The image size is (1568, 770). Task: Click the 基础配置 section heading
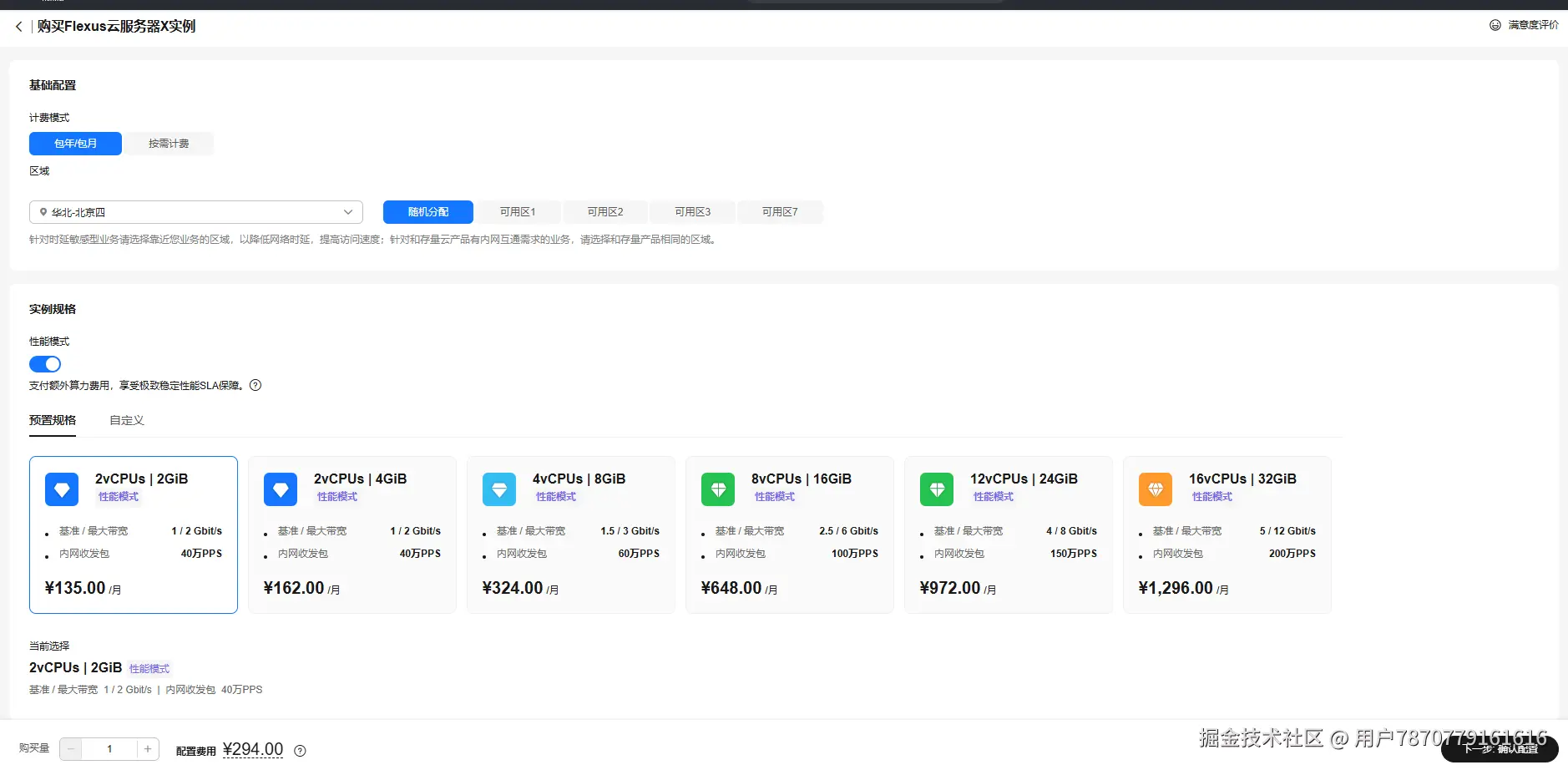click(x=53, y=85)
